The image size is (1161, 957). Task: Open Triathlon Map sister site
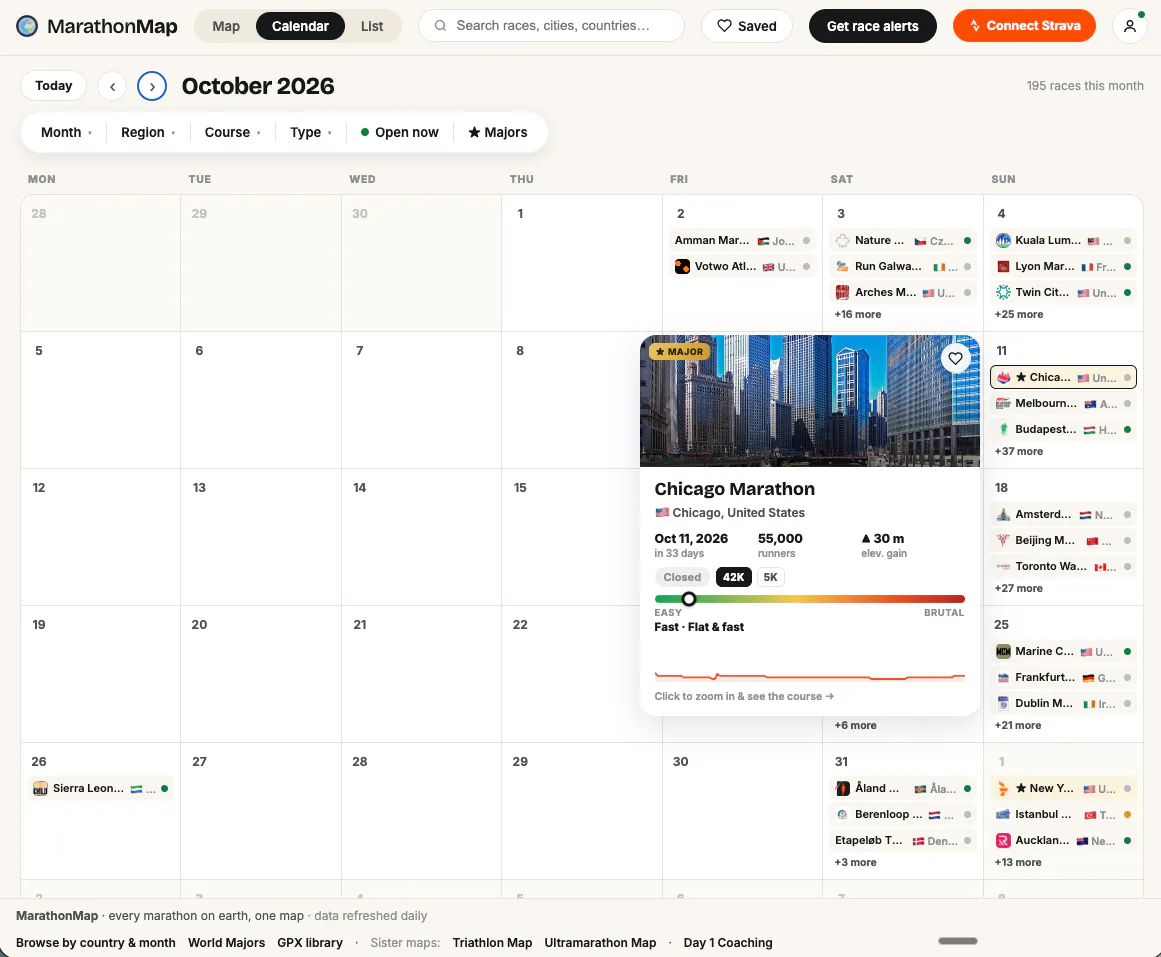[492, 942]
